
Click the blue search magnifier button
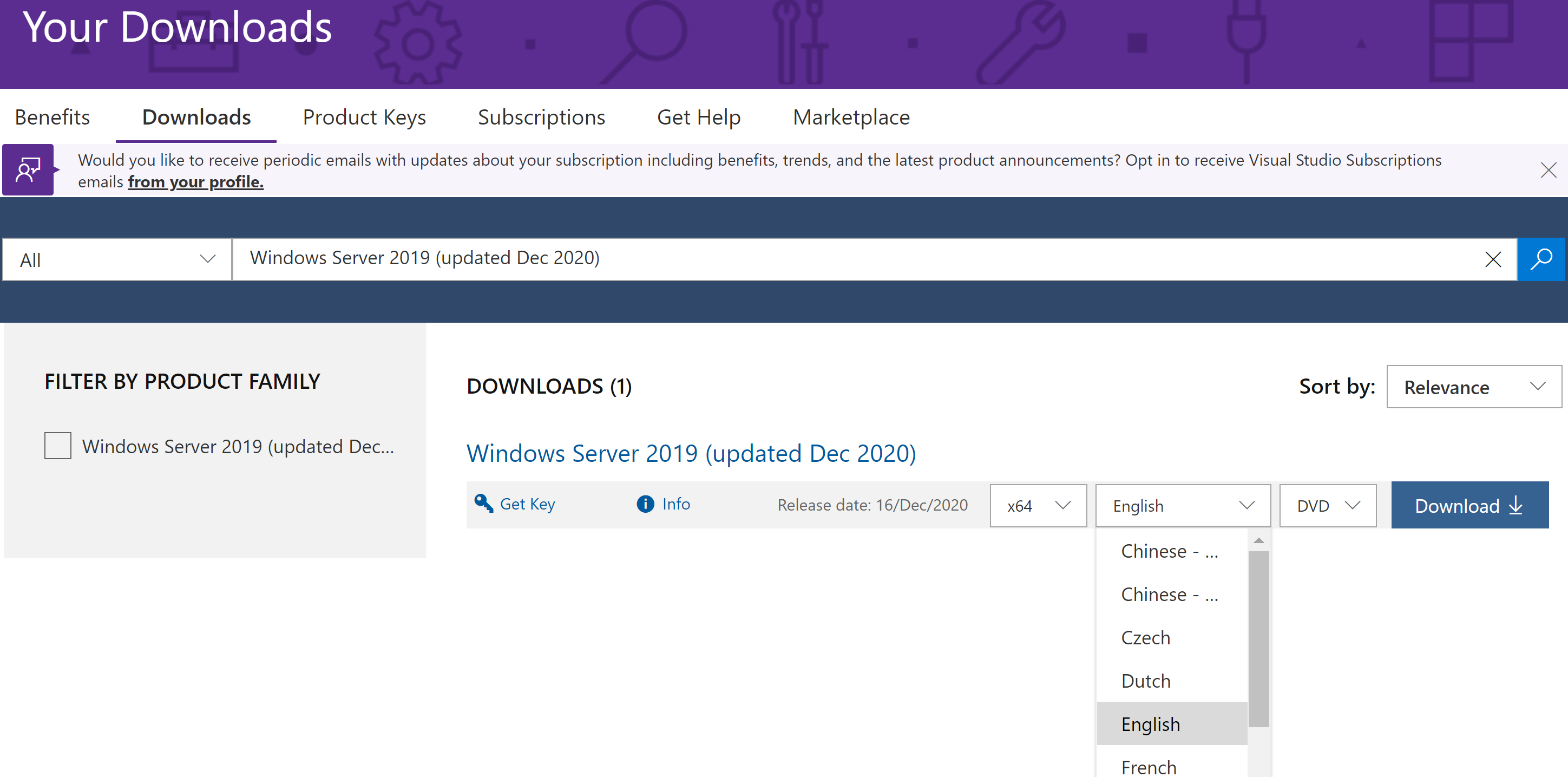(1540, 259)
